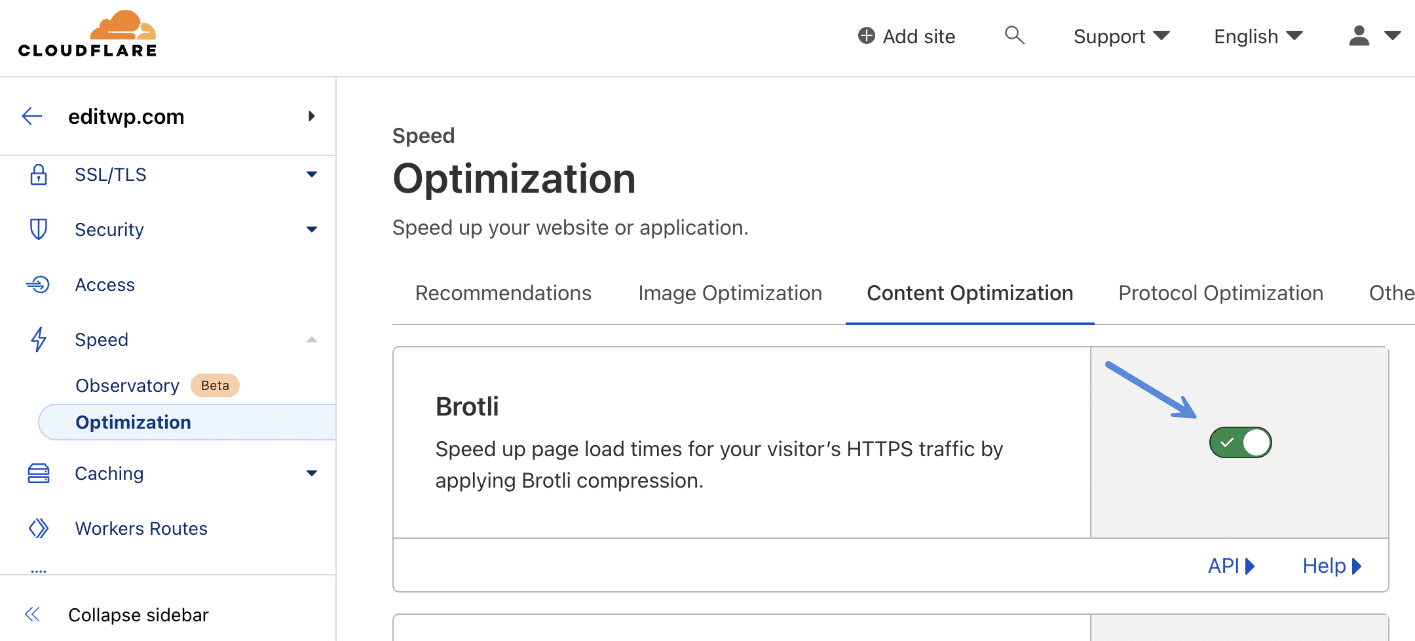Open the Image Optimization tab

[x=730, y=293]
